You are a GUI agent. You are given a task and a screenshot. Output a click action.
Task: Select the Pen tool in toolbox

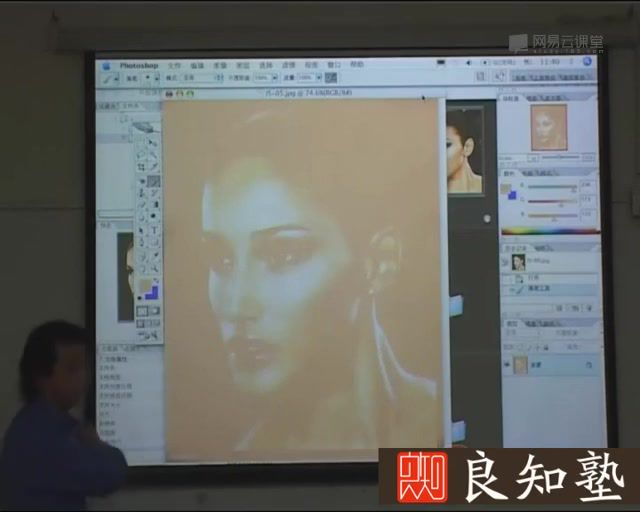pyautogui.click(x=142, y=242)
